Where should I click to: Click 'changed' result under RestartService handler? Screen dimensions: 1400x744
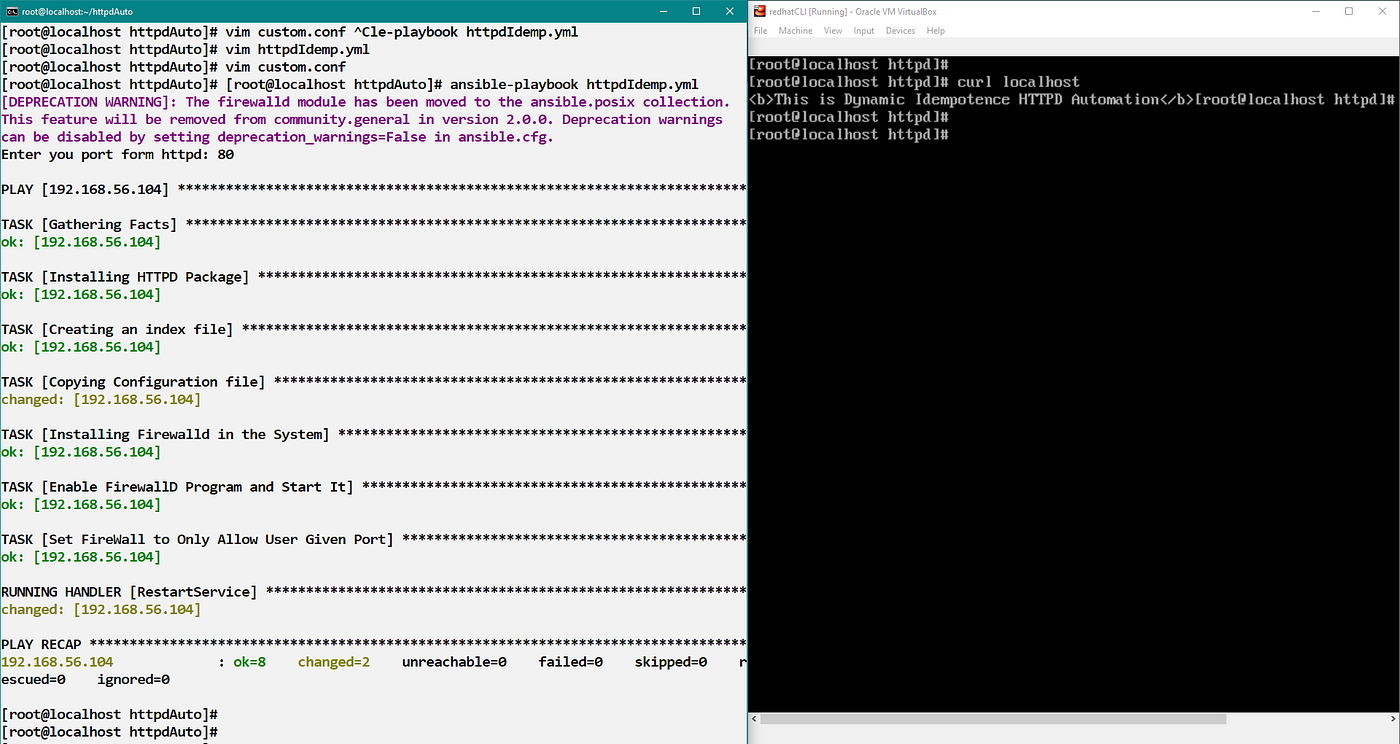pyautogui.click(x=100, y=609)
